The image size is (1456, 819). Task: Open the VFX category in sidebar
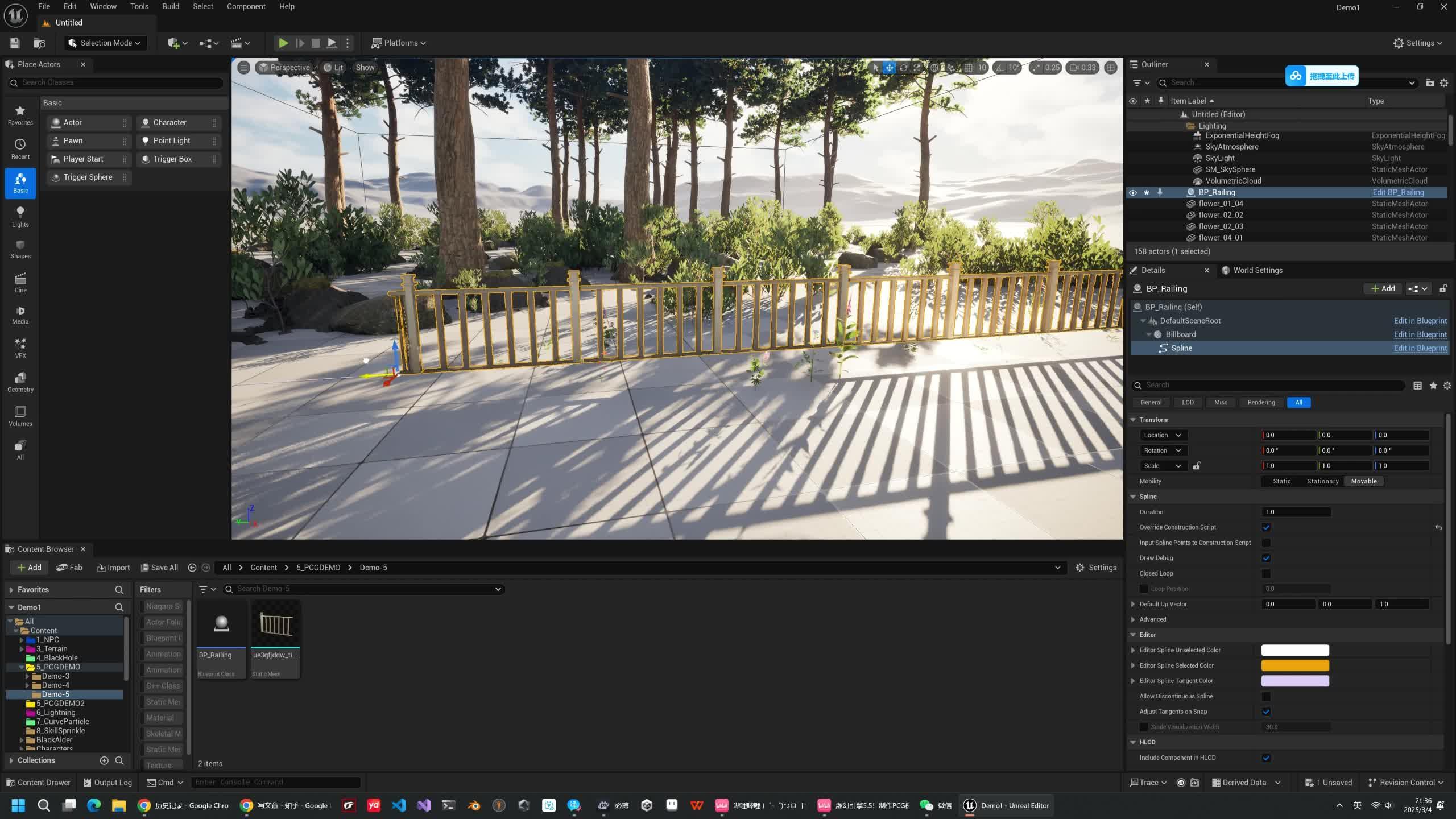coord(20,348)
